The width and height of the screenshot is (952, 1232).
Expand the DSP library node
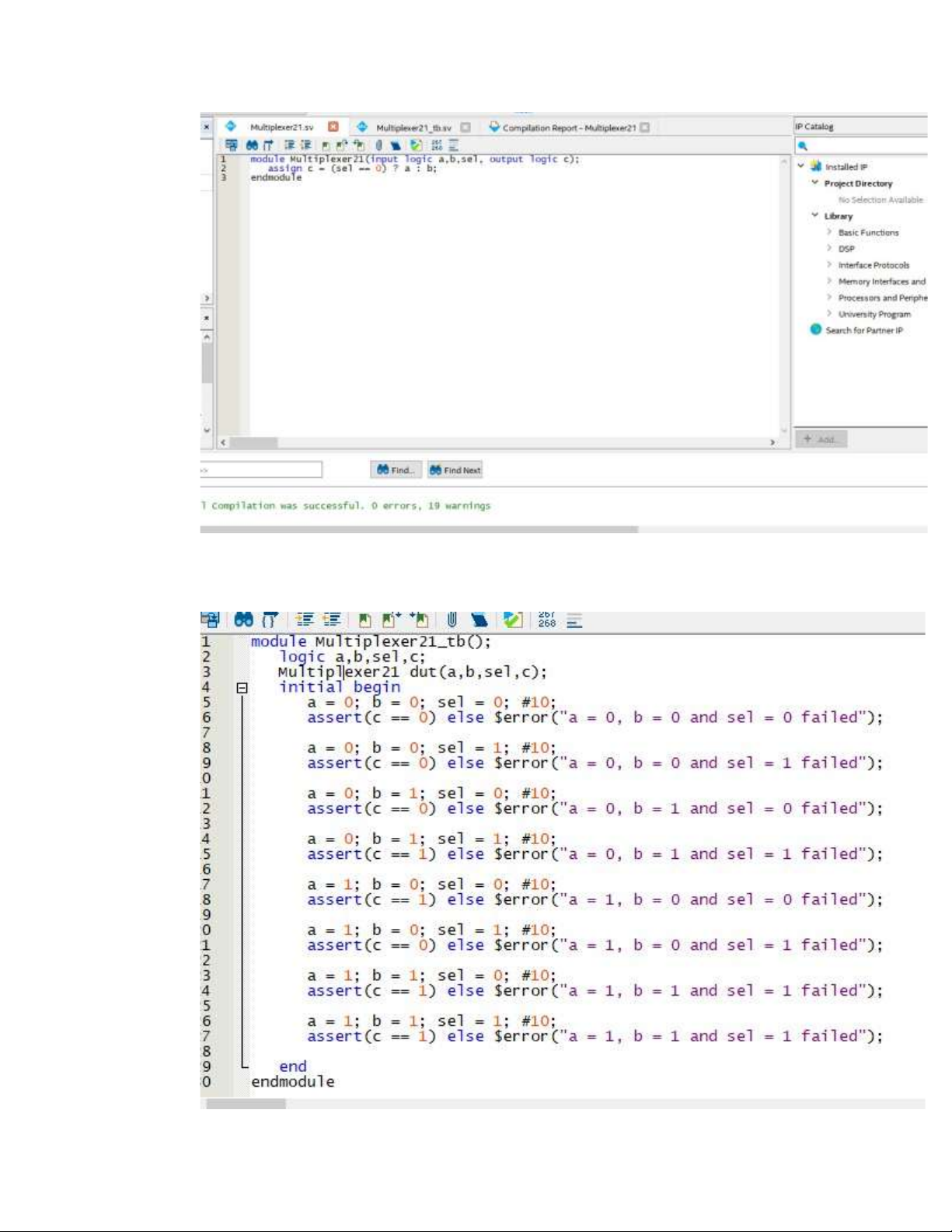click(x=829, y=249)
